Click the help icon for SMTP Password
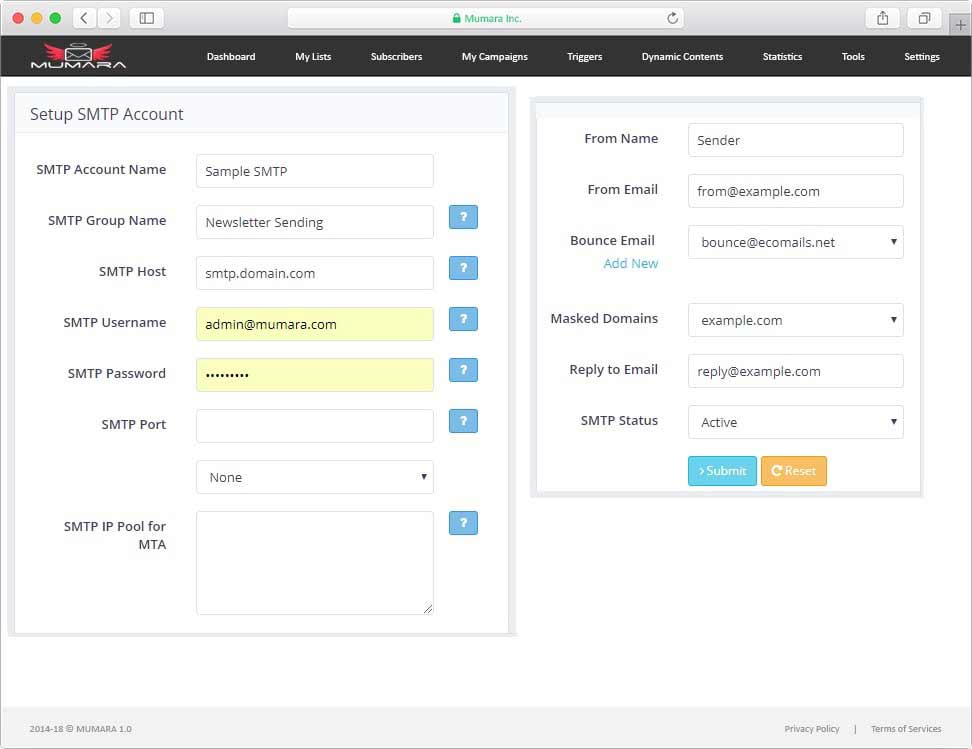Screen dimensions: 972x749 [463, 370]
